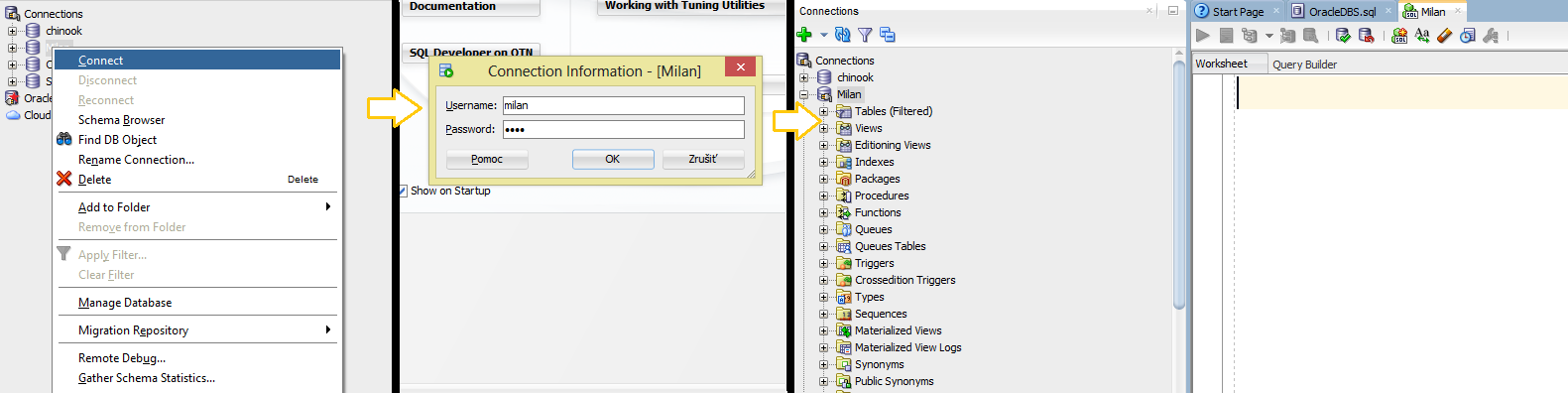
Task: Choose Remote Debug... from context menu
Action: tap(196, 358)
